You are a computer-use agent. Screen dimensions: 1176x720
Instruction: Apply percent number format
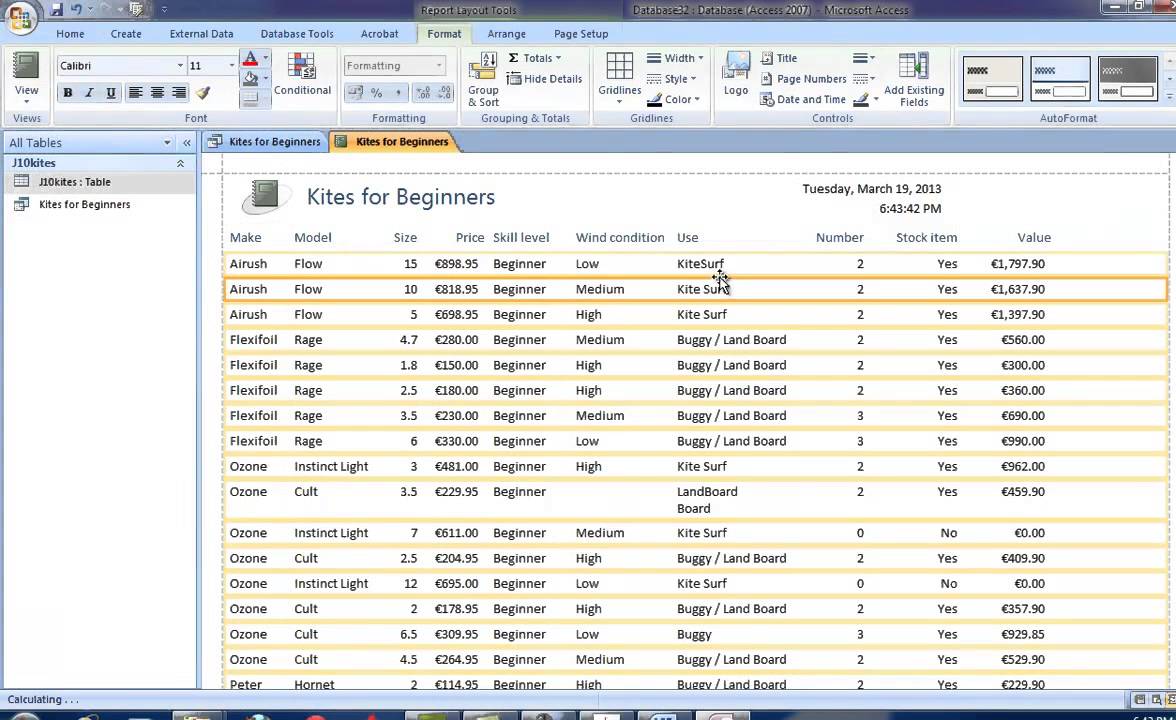[376, 93]
